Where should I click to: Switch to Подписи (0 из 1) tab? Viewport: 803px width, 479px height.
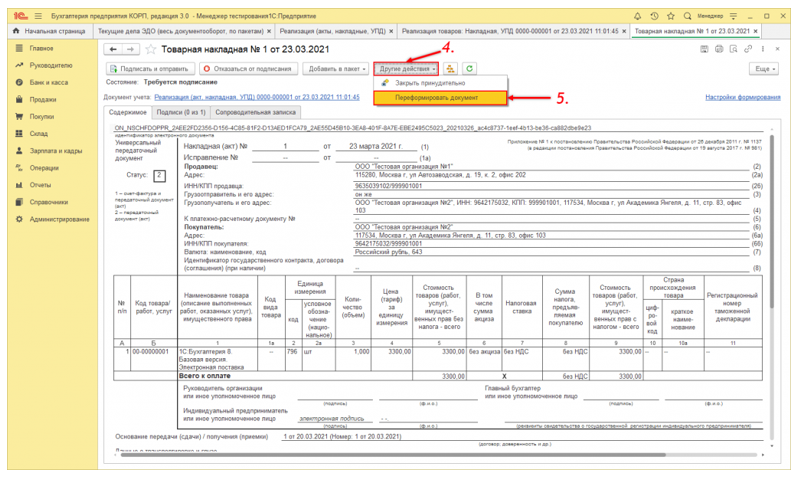181,112
